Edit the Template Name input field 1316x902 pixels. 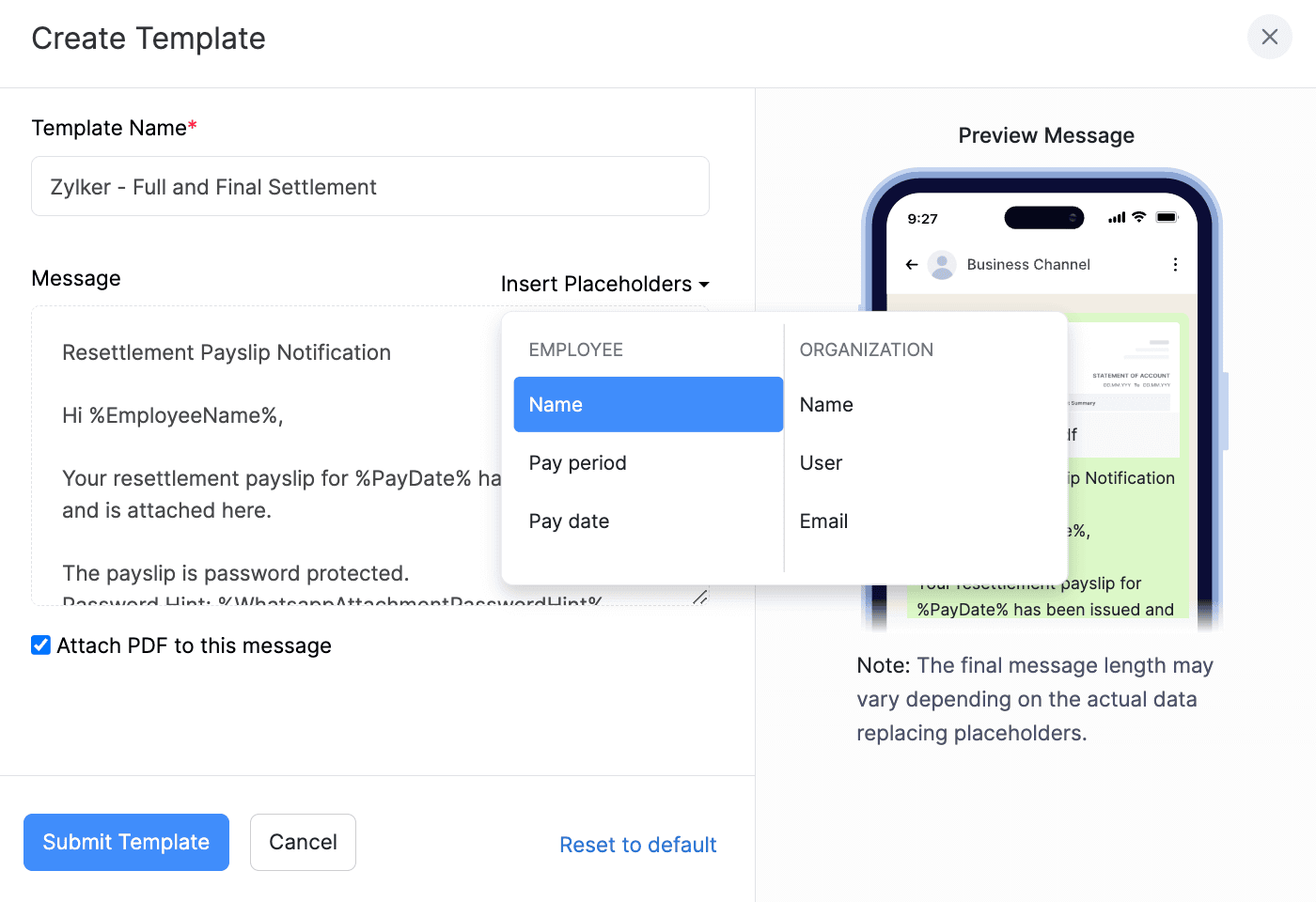coord(369,186)
